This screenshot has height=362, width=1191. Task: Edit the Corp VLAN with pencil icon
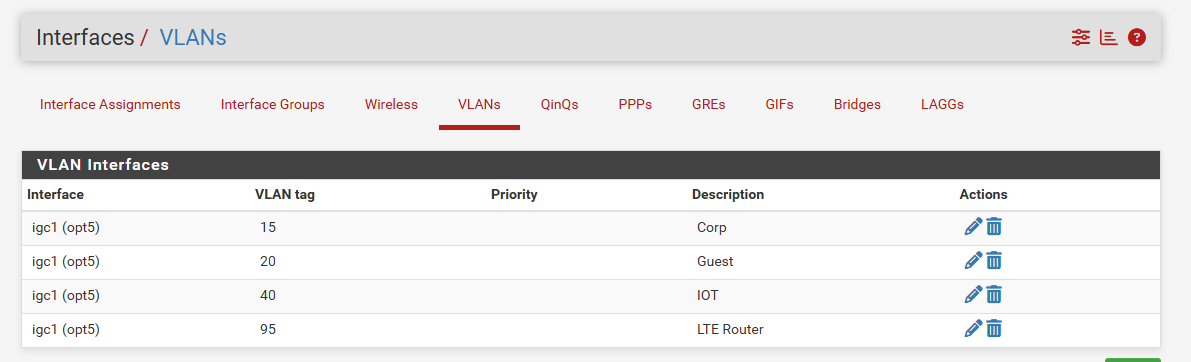click(x=972, y=226)
